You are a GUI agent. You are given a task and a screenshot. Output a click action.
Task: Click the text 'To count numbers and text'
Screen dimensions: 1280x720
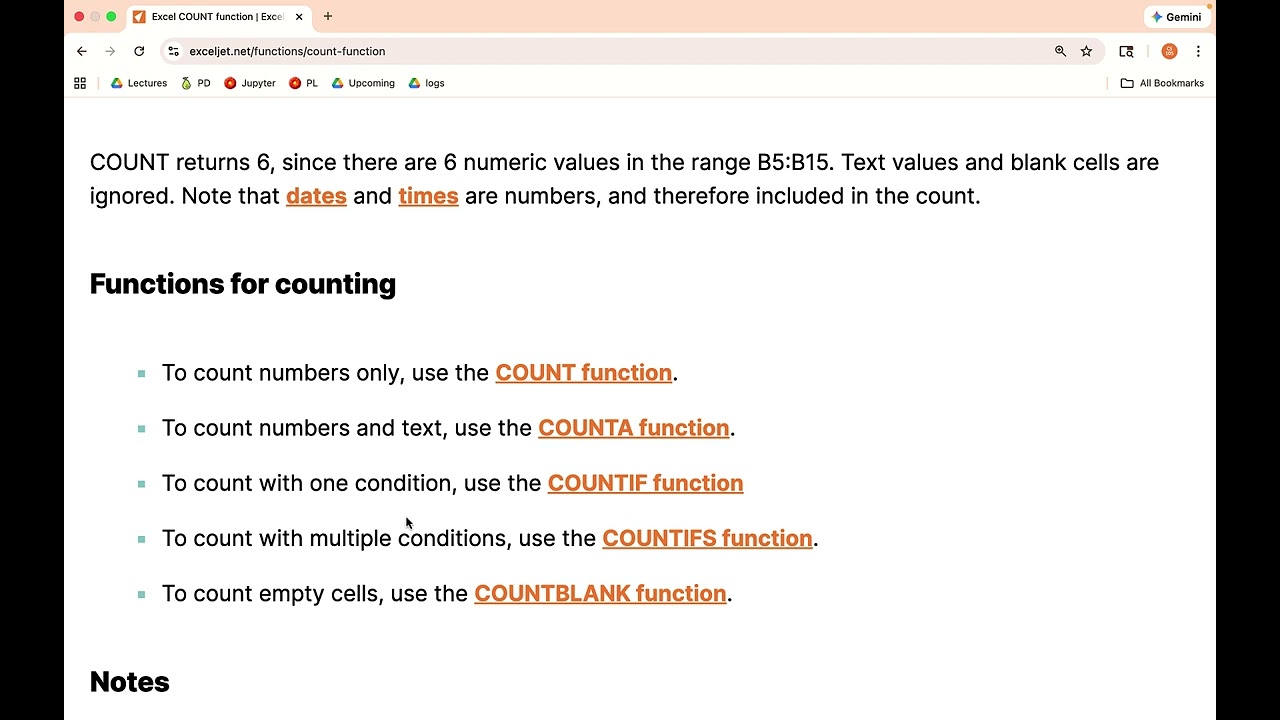click(x=304, y=428)
